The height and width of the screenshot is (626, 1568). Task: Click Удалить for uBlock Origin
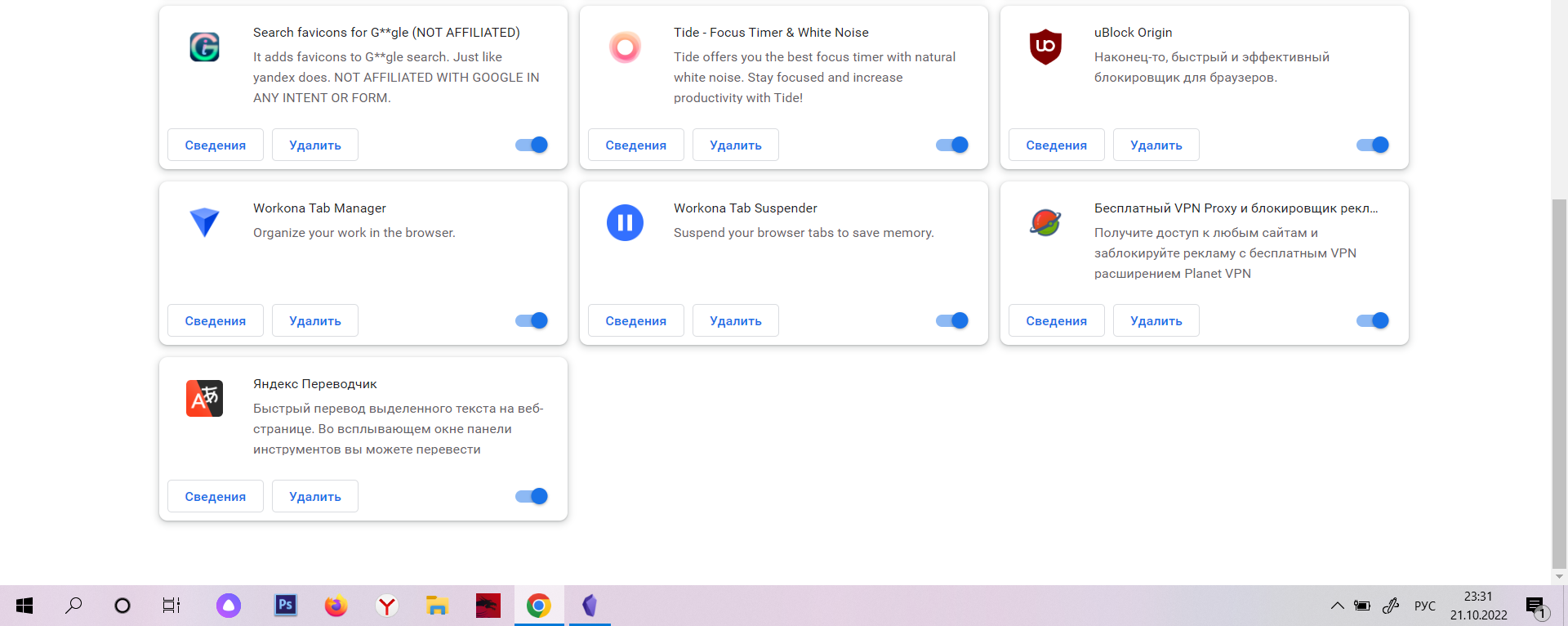[1156, 145]
